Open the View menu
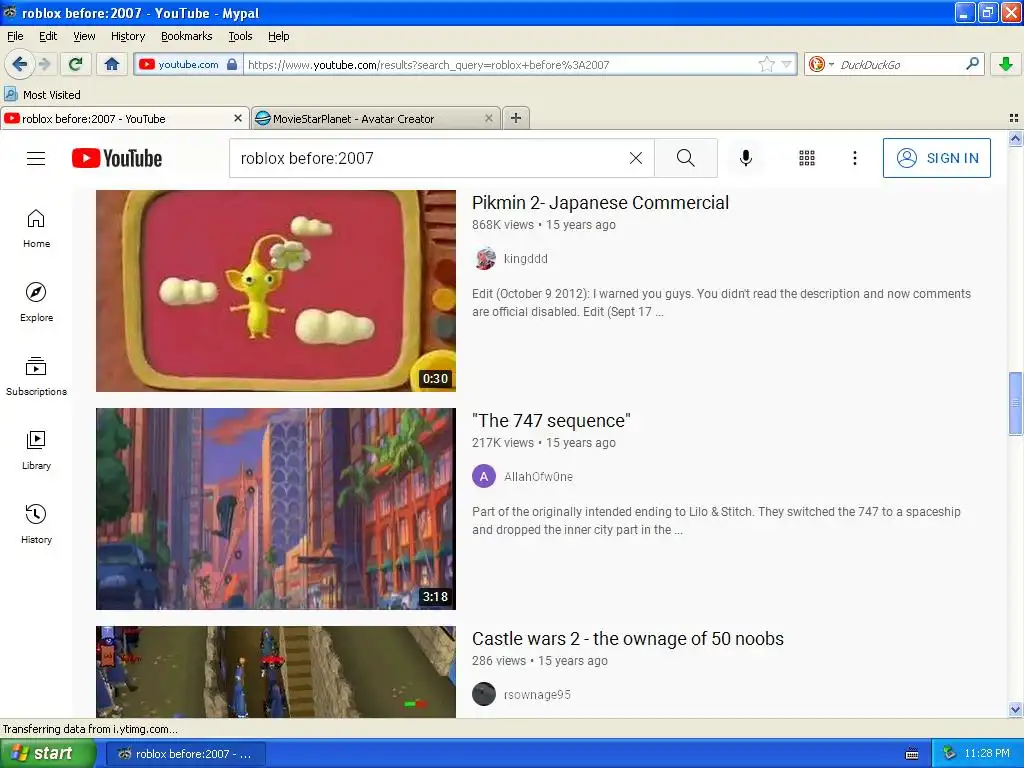Image resolution: width=1024 pixels, height=768 pixels. tap(84, 36)
